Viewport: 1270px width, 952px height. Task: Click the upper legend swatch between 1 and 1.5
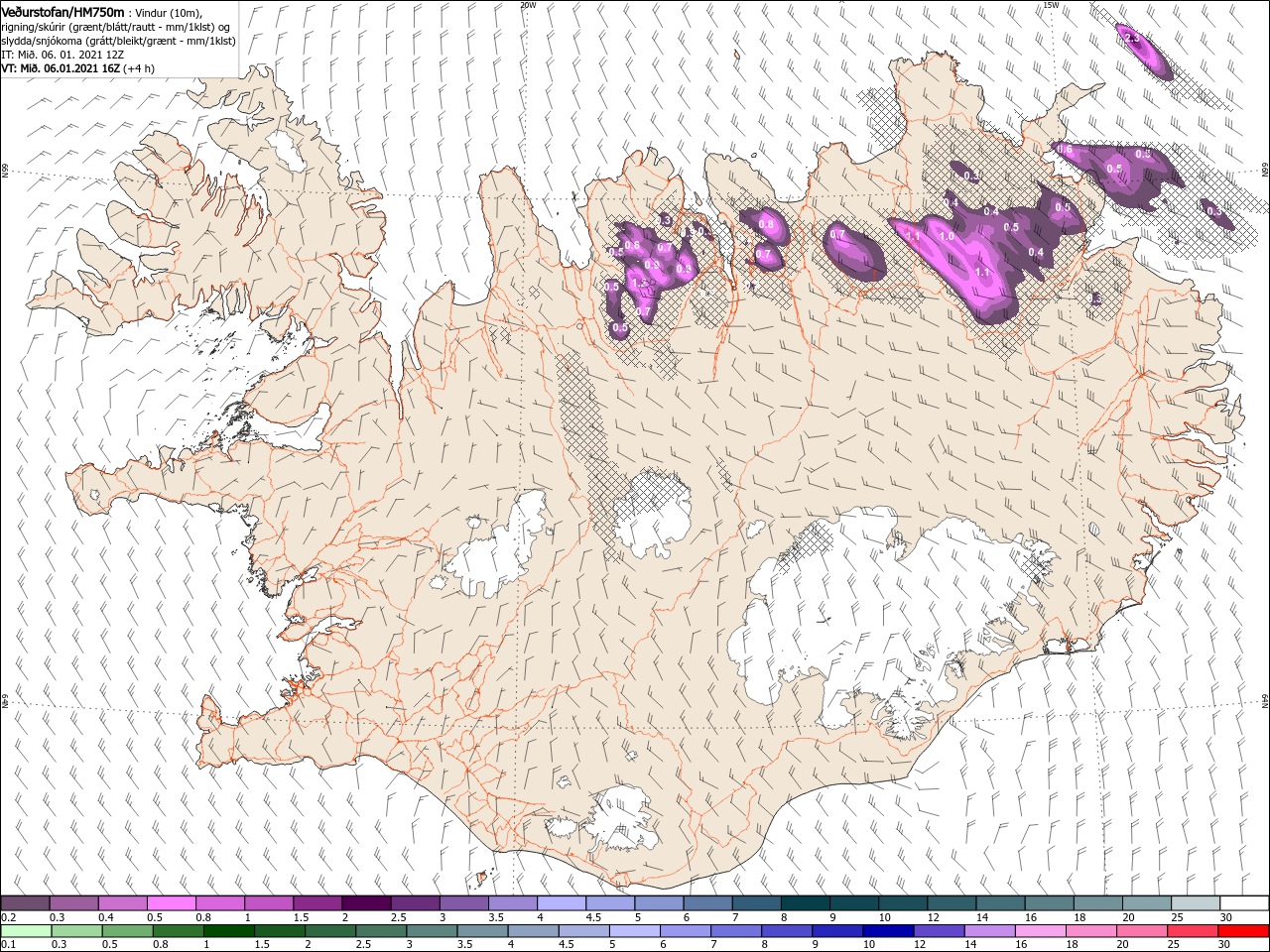pyautogui.click(x=269, y=903)
